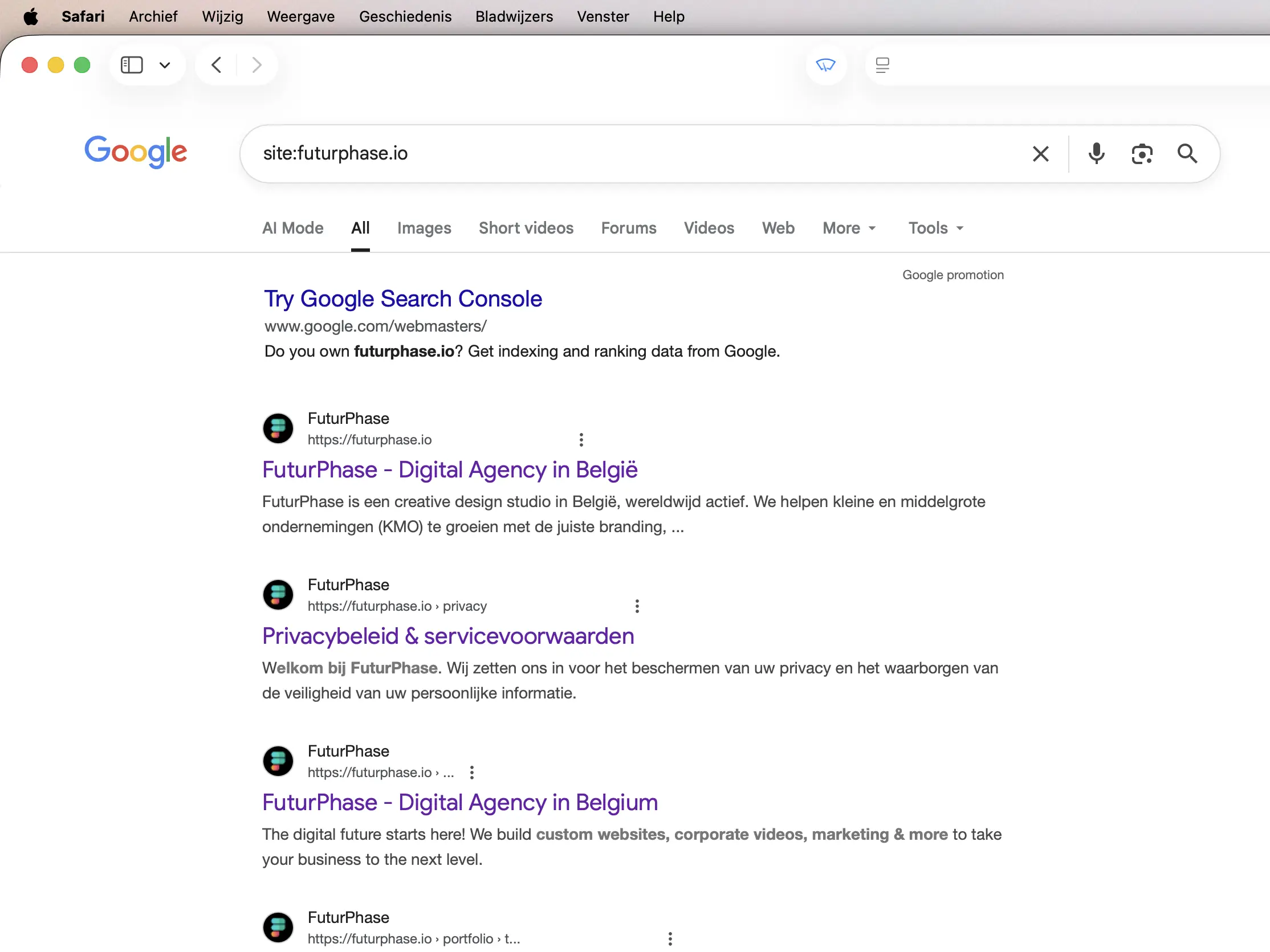Click the Google promotion label

coord(952,275)
